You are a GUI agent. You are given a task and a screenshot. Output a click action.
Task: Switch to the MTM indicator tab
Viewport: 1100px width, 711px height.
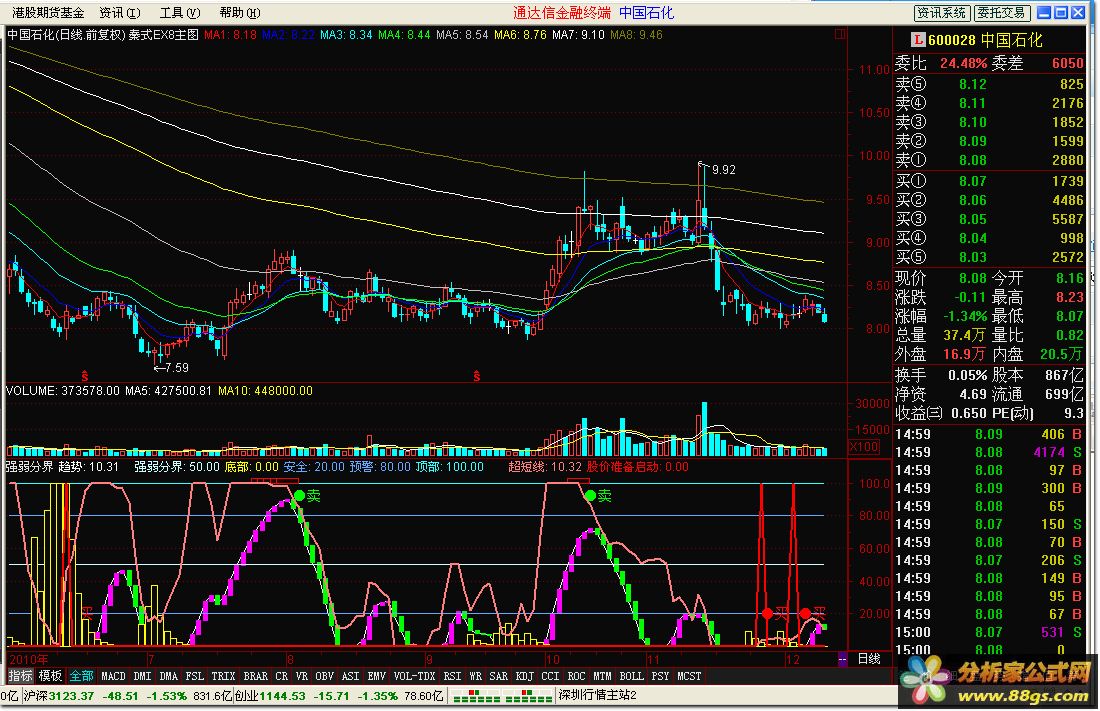pyautogui.click(x=603, y=676)
